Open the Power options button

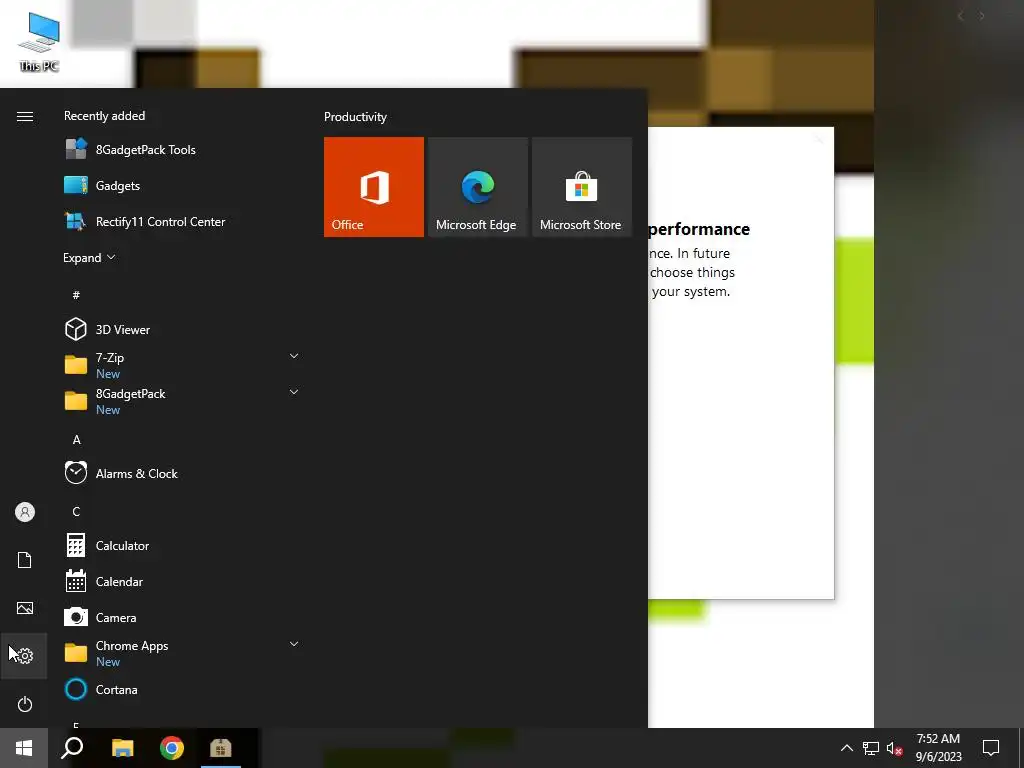point(24,704)
